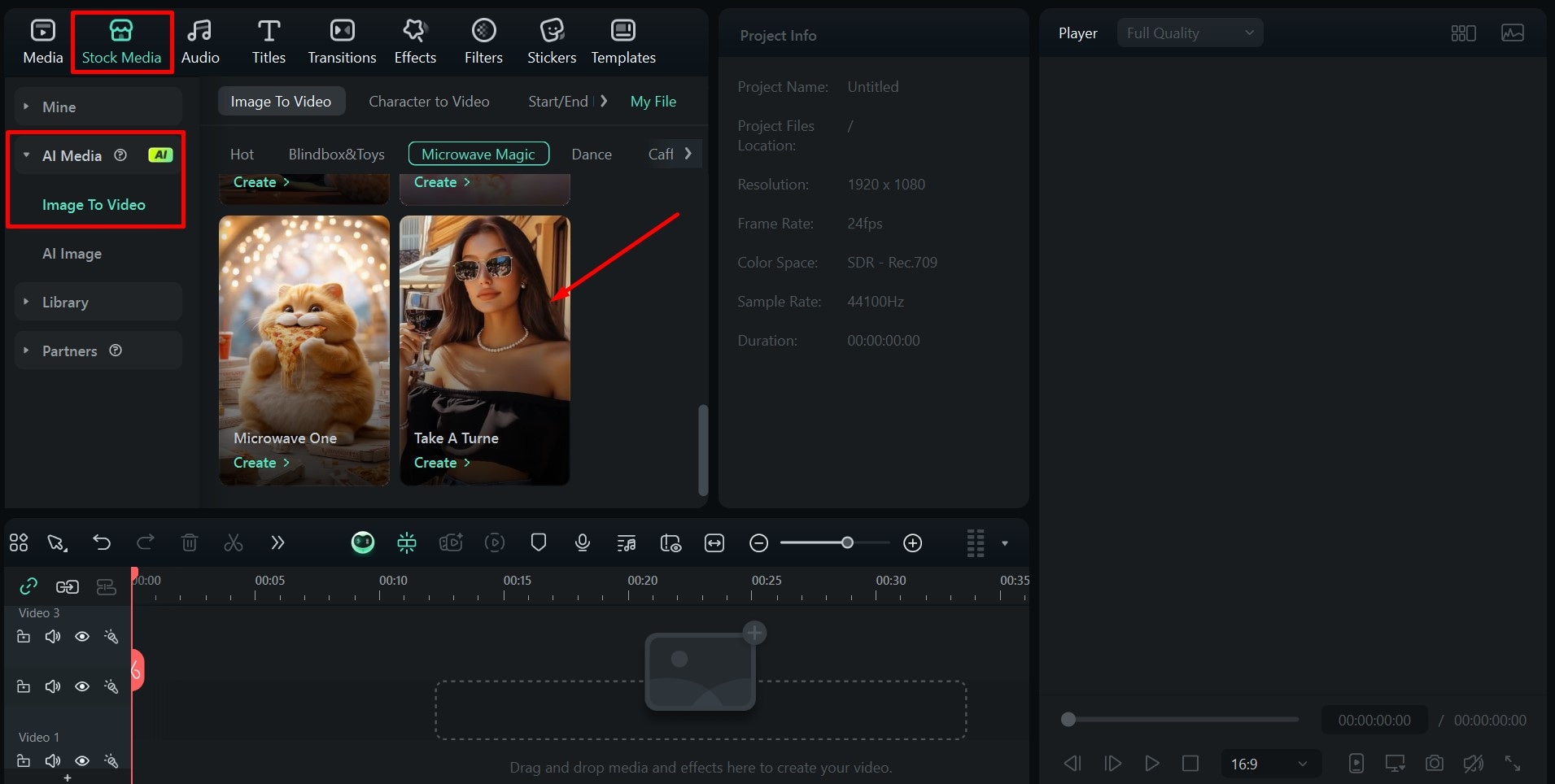The width and height of the screenshot is (1555, 784).
Task: Play the preview in Player
Action: coord(1151,764)
